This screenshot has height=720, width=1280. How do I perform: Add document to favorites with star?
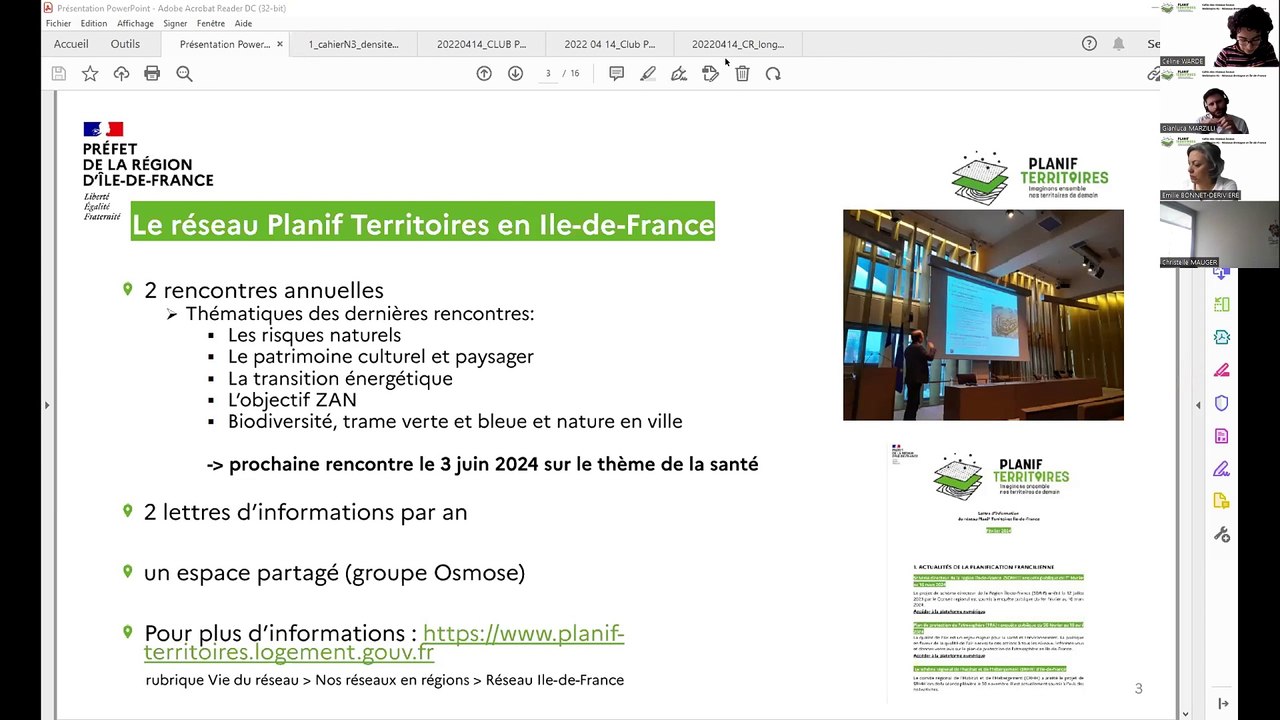(x=90, y=73)
